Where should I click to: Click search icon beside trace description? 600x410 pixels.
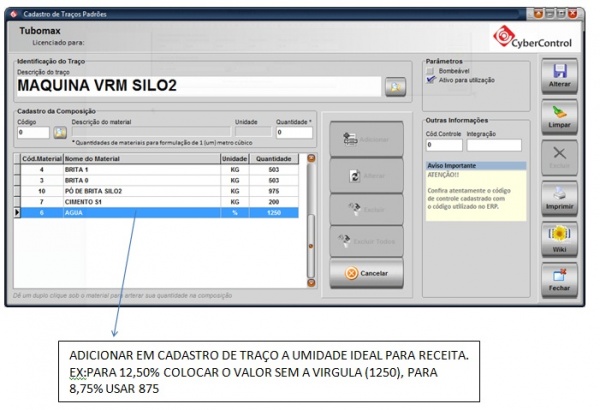pyautogui.click(x=397, y=87)
